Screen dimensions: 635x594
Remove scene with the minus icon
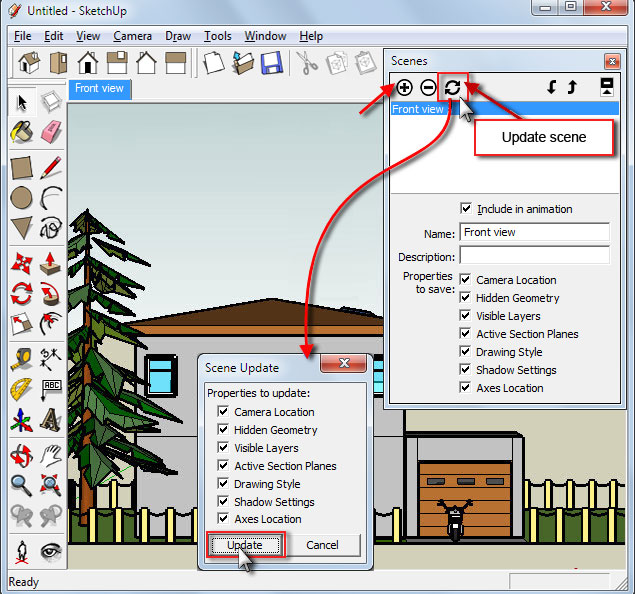[428, 87]
